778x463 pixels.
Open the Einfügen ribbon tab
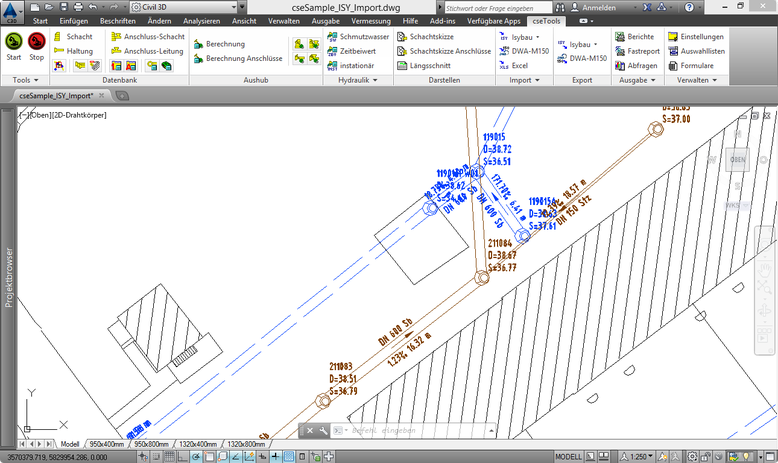[x=73, y=21]
